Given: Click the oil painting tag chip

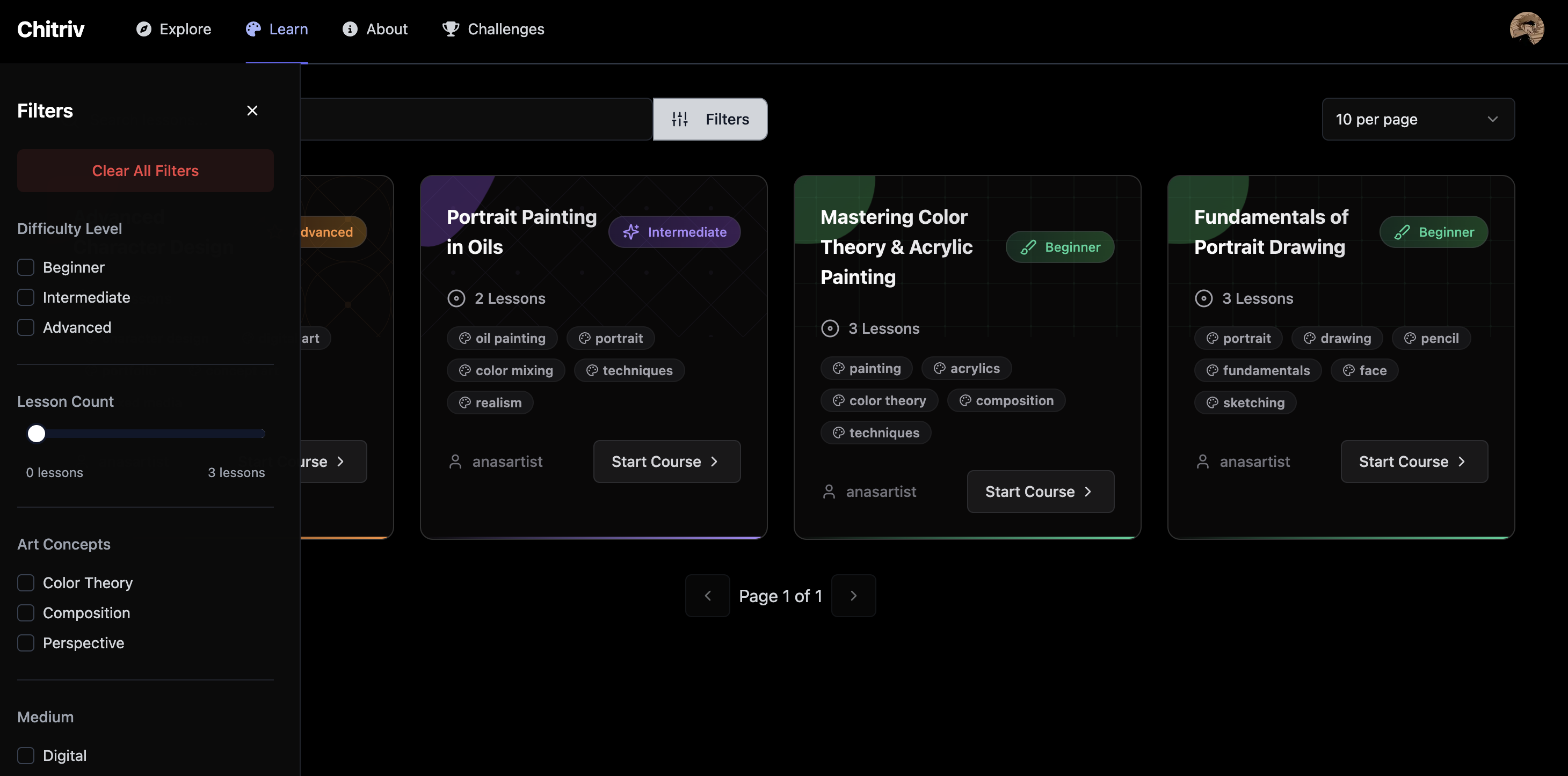Looking at the screenshot, I should pyautogui.click(x=502, y=338).
